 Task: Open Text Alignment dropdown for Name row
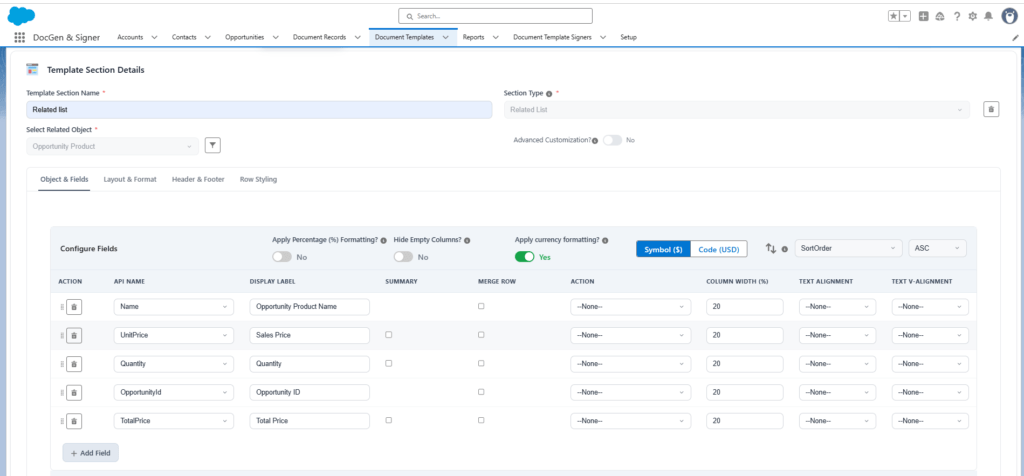coord(837,307)
